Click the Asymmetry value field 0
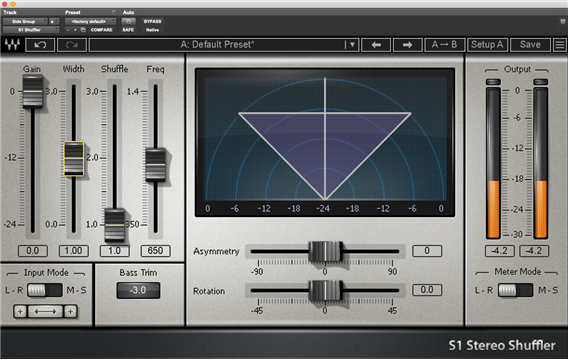 (x=427, y=251)
